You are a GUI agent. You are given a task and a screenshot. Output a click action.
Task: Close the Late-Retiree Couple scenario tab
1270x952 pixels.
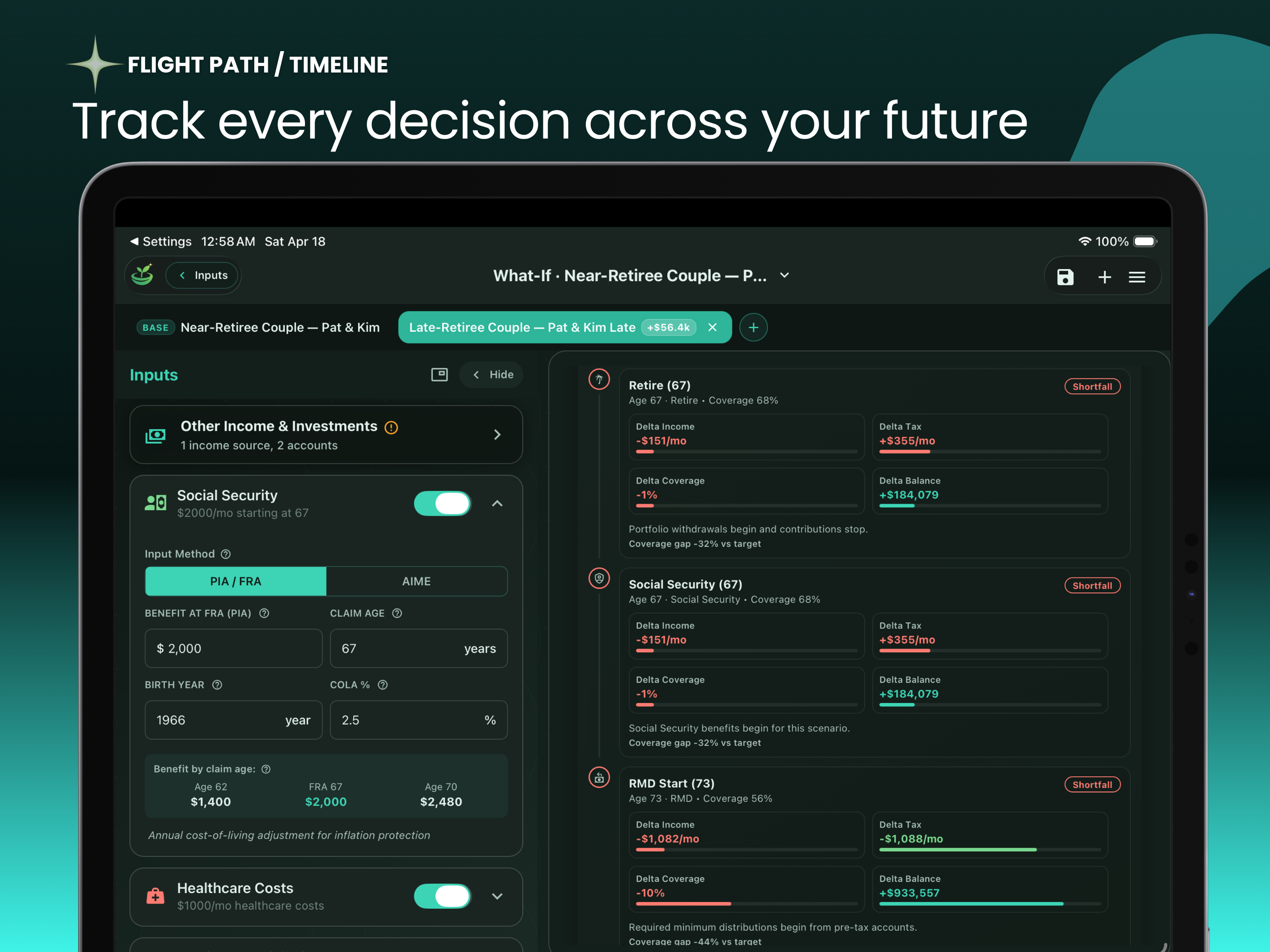point(713,327)
